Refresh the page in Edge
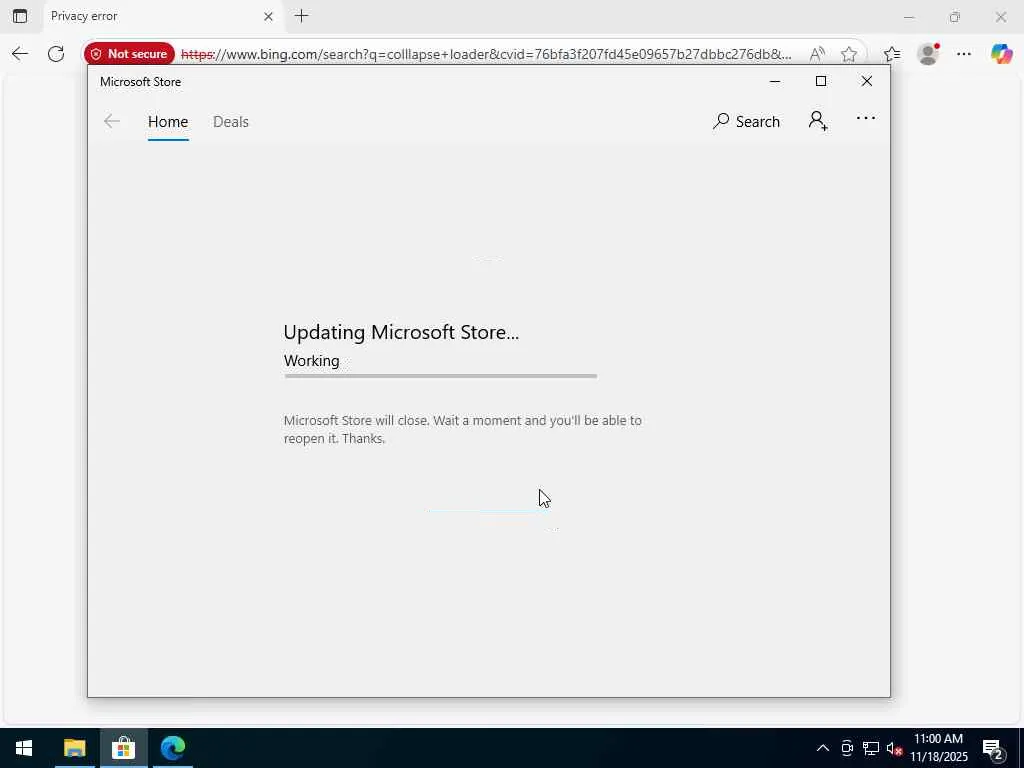This screenshot has width=1024, height=768. coord(56,54)
